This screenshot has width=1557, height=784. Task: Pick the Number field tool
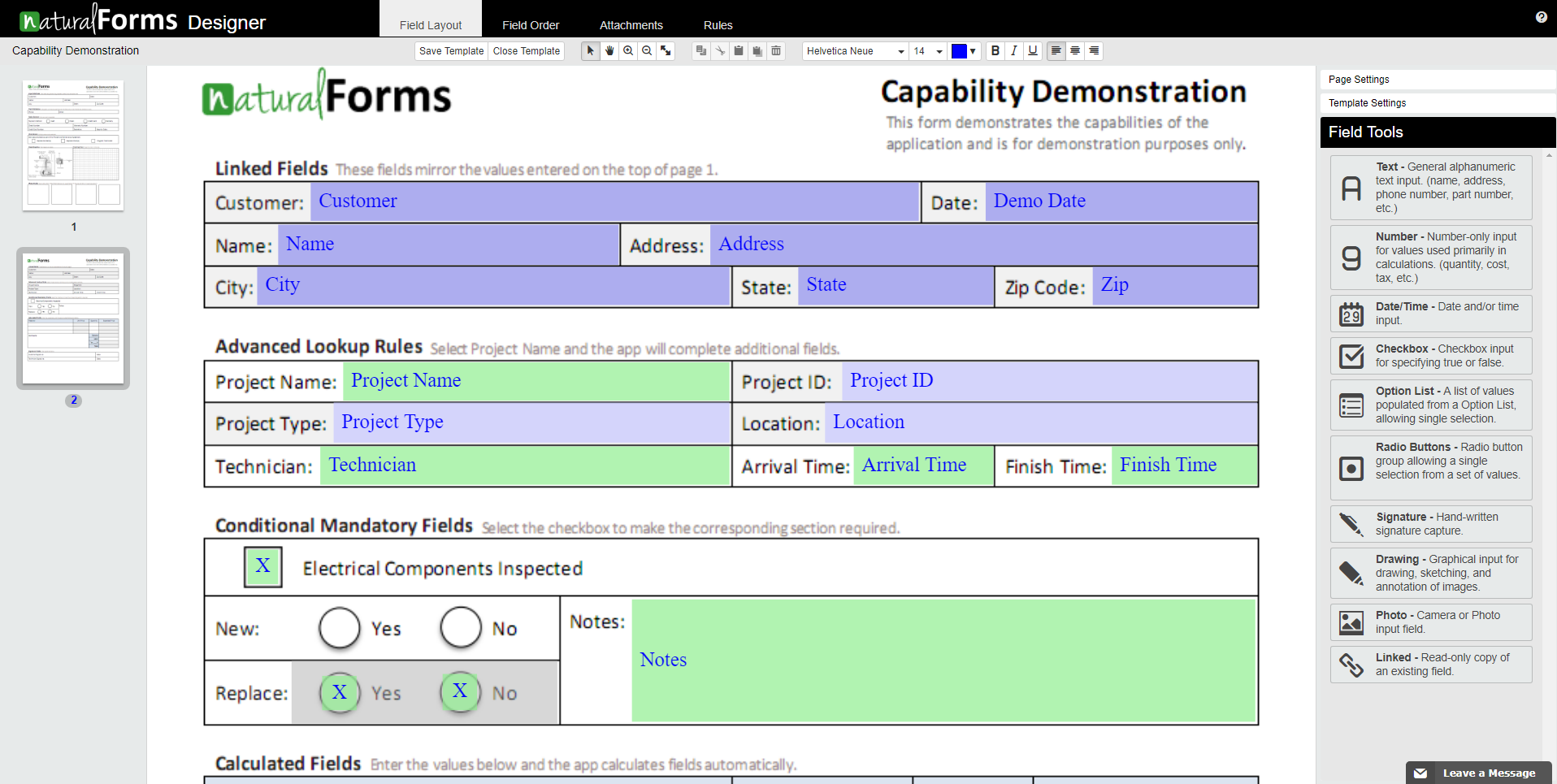point(1431,258)
